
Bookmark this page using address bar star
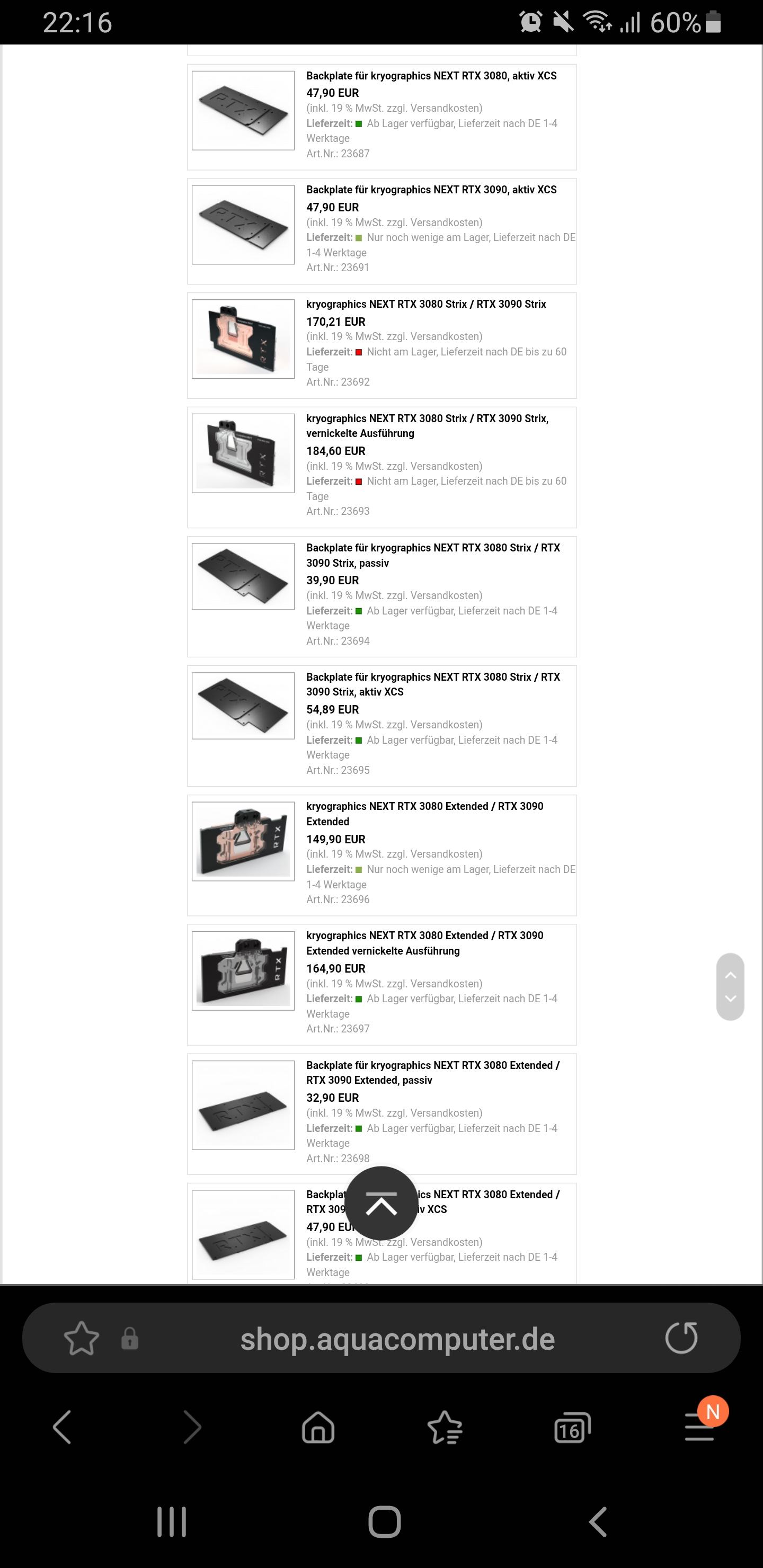point(82,1339)
